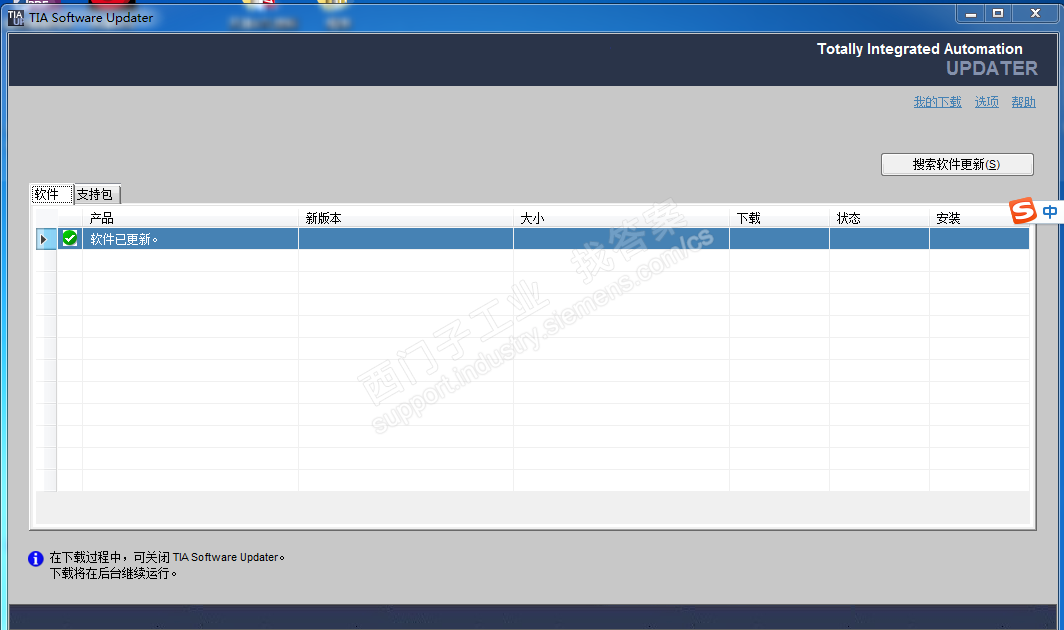1064x630 pixels.
Task: Switch to the 软件 tab
Action: (x=51, y=194)
